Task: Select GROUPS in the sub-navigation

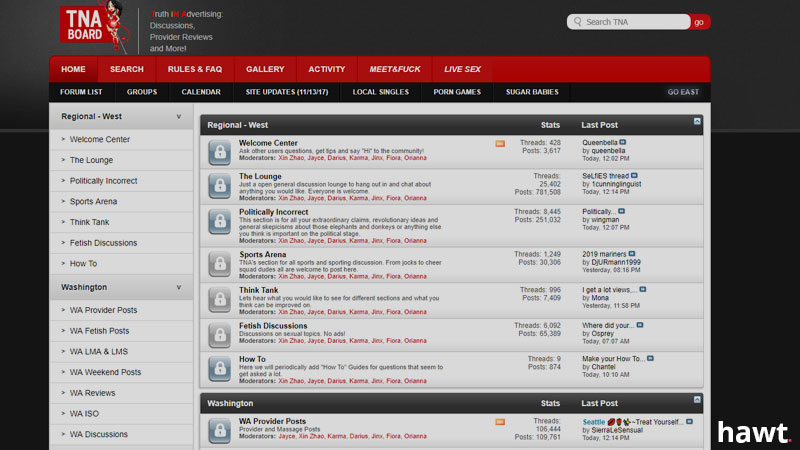Action: (142, 92)
